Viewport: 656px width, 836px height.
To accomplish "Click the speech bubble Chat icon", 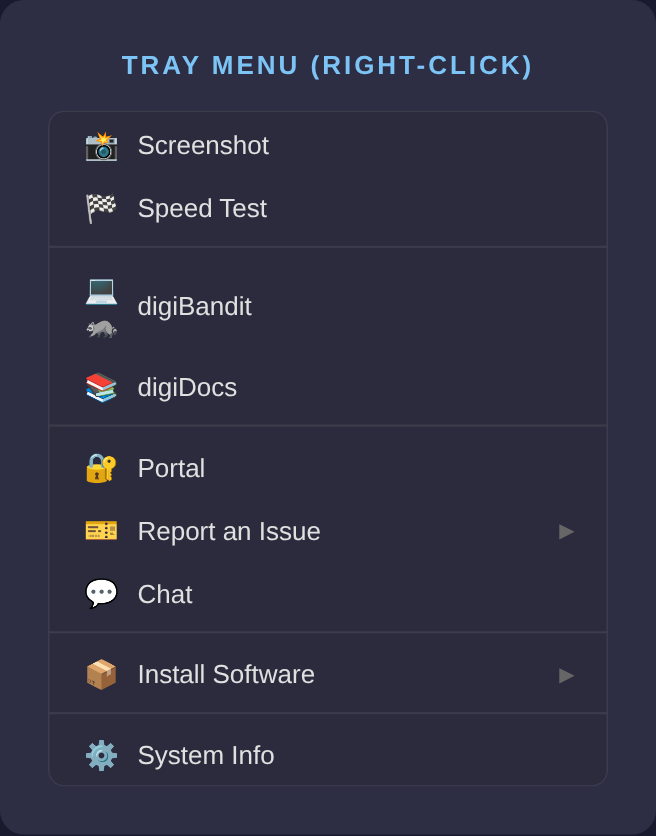I will pyautogui.click(x=101, y=595).
